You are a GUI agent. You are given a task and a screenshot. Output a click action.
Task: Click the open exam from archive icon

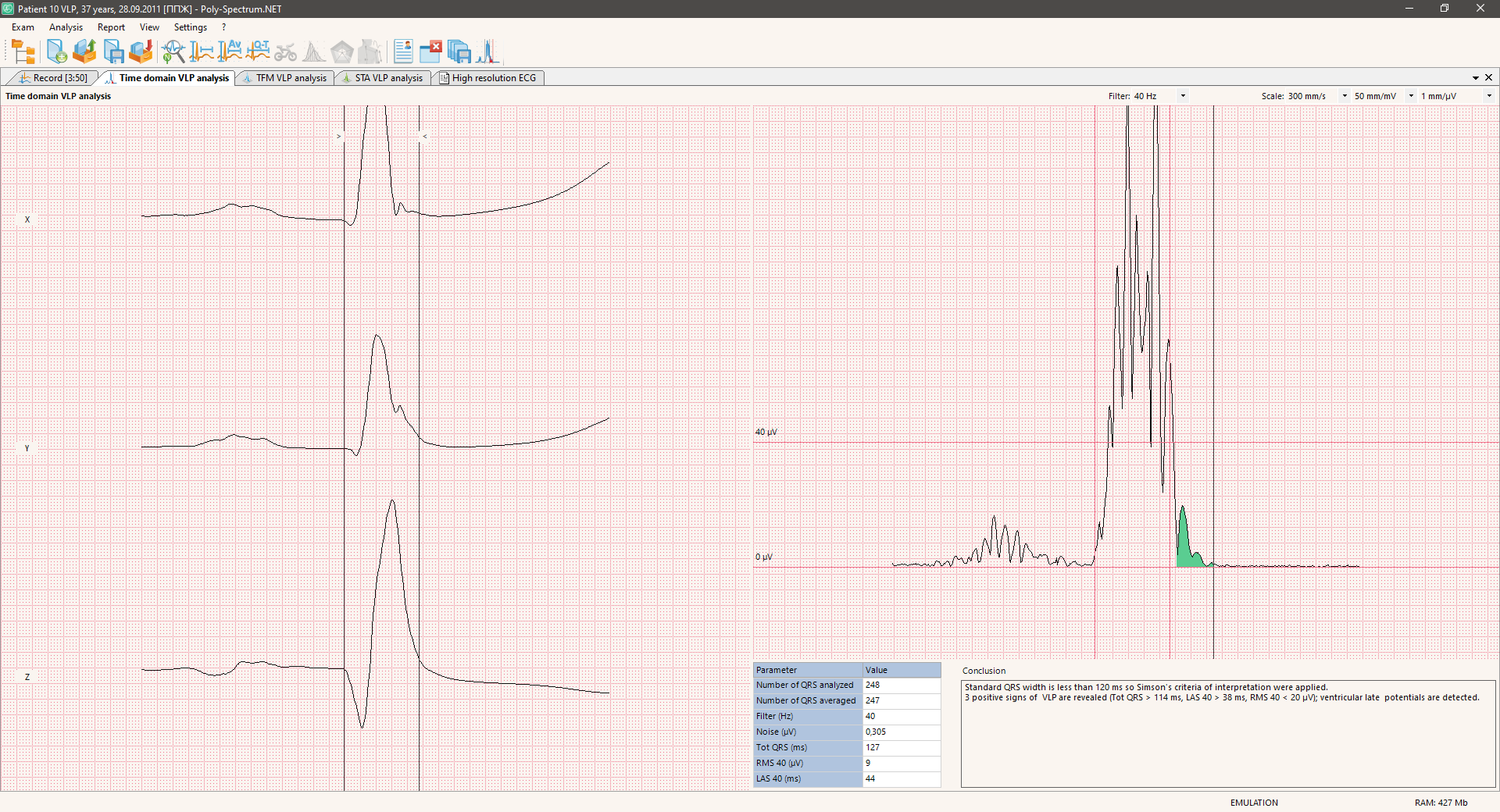(84, 52)
